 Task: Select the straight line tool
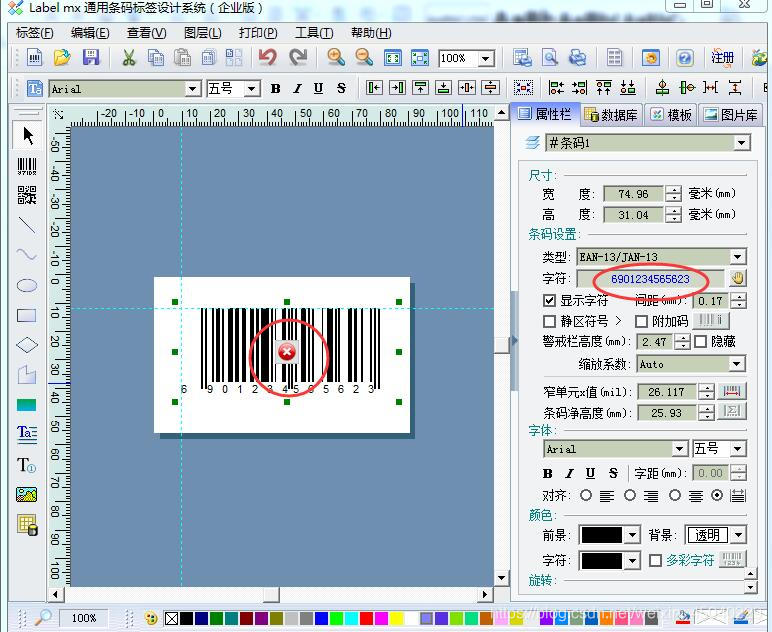(27, 225)
